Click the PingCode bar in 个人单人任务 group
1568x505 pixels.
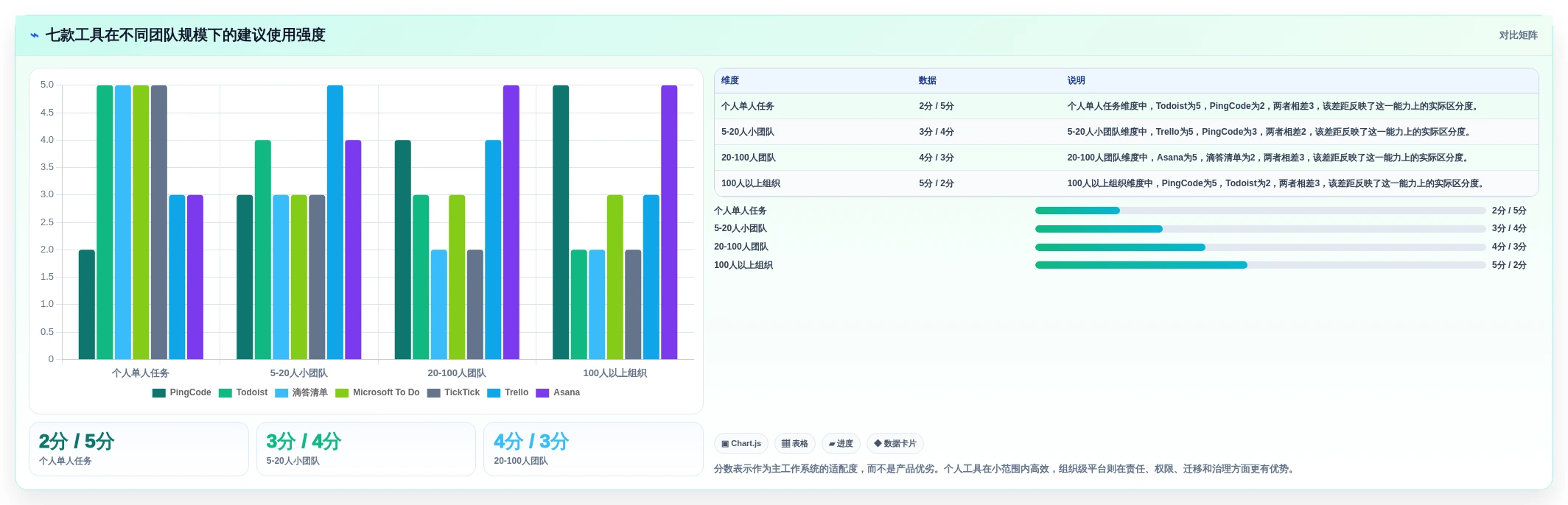[87, 305]
